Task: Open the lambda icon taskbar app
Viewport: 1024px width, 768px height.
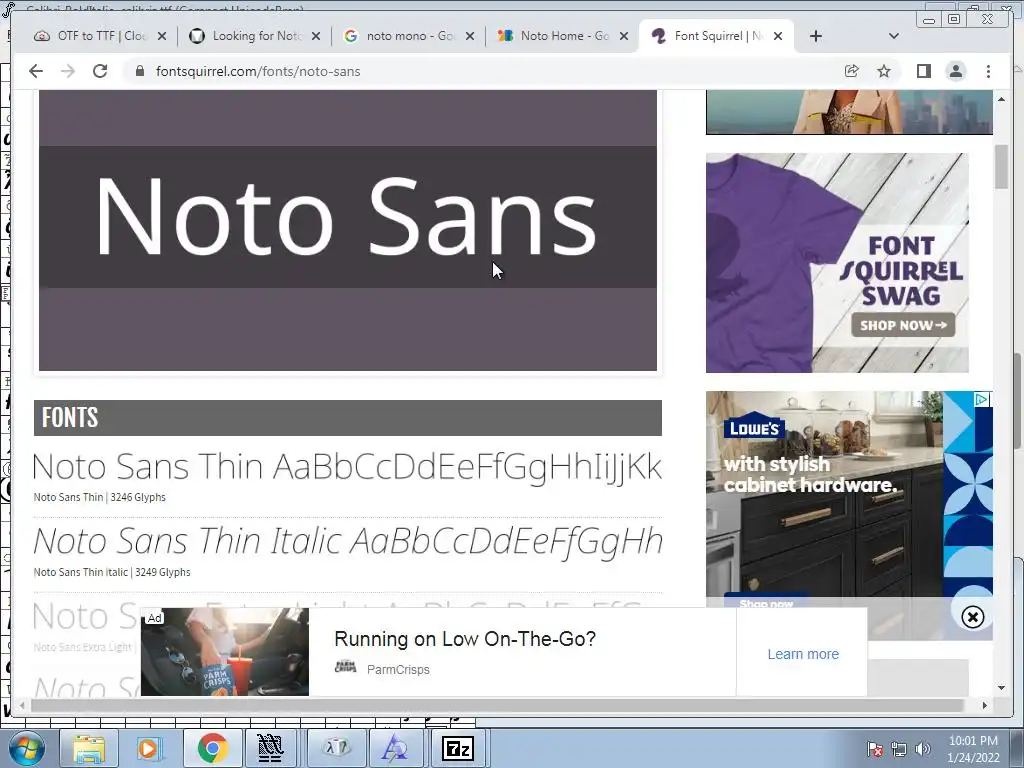Action: [337, 748]
